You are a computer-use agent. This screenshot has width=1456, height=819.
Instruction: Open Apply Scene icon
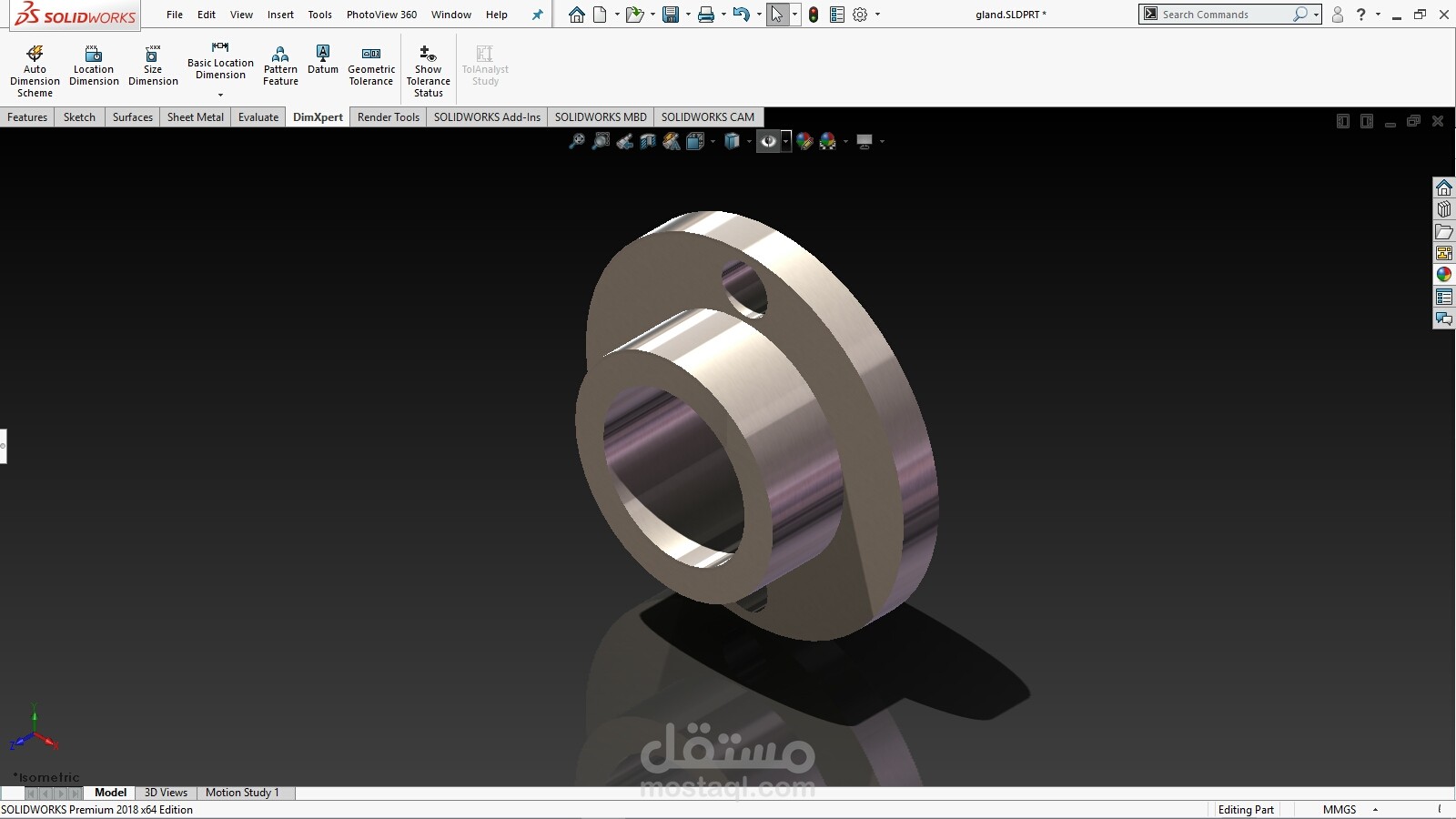[828, 141]
